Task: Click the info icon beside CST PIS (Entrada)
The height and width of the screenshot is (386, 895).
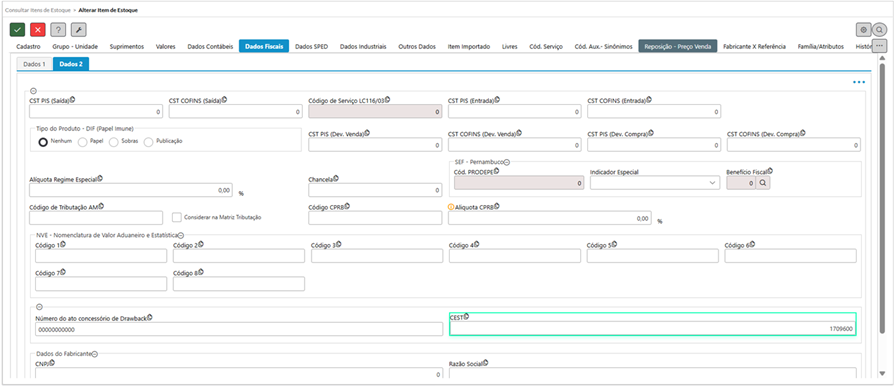Action: click(x=497, y=99)
